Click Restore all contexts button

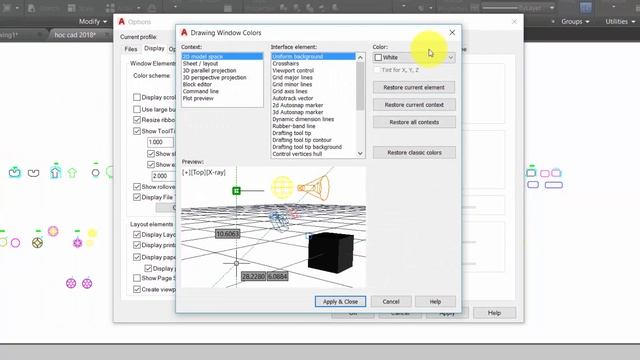coord(414,122)
